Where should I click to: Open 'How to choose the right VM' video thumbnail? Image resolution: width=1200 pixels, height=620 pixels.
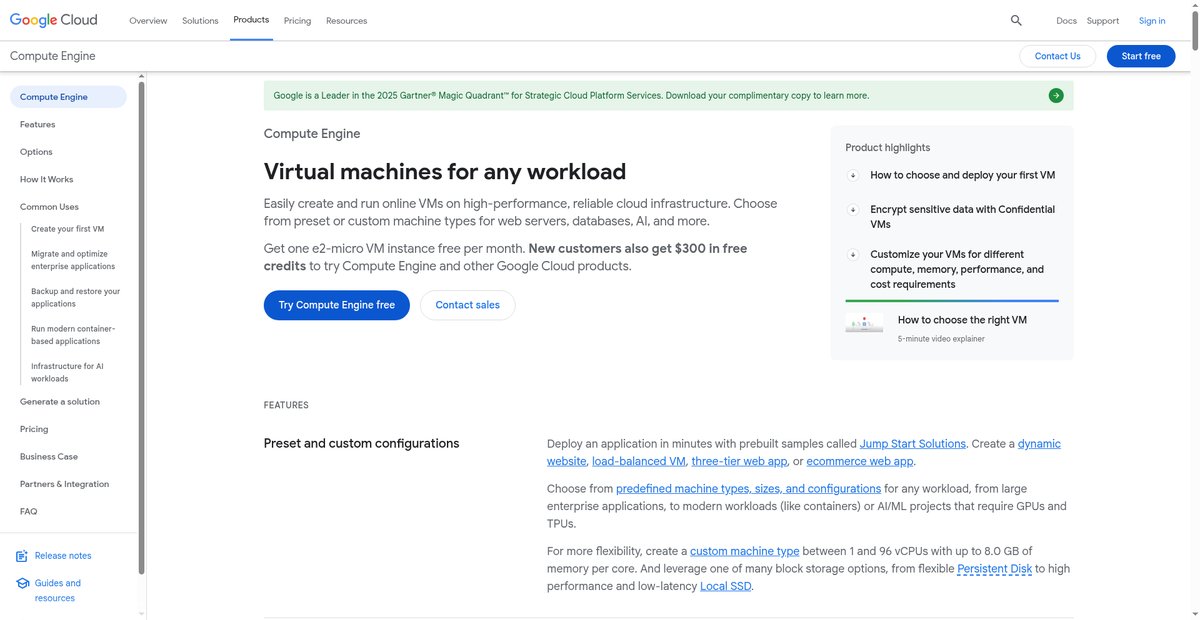pyautogui.click(x=864, y=323)
